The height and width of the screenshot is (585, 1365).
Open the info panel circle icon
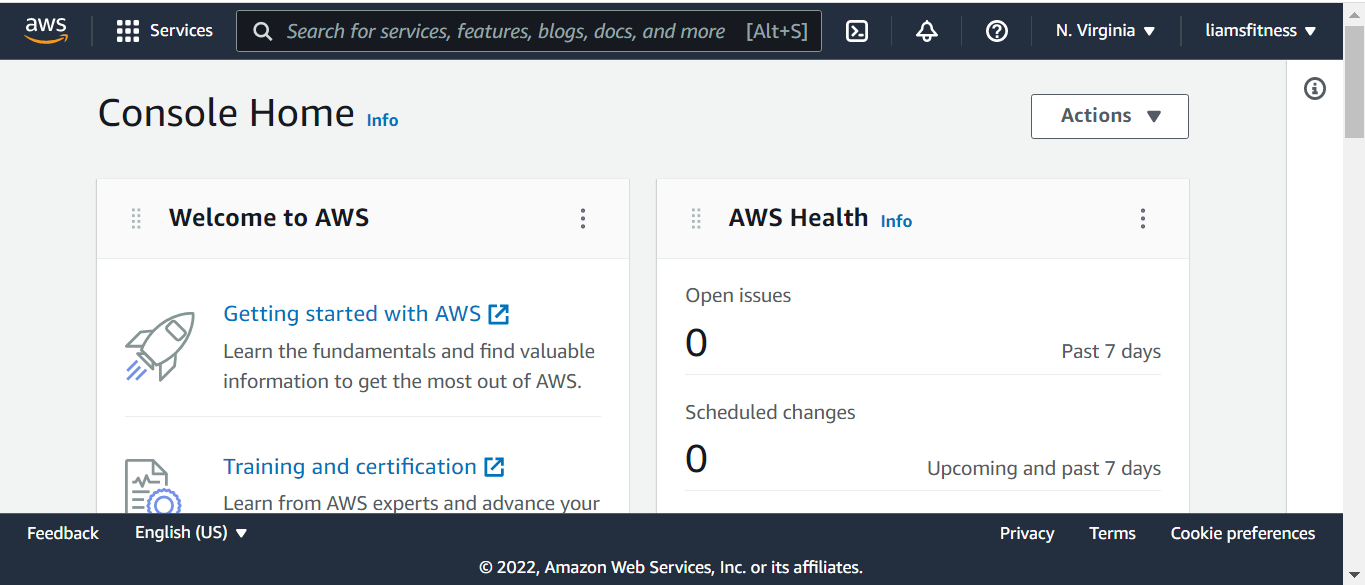pos(1315,89)
